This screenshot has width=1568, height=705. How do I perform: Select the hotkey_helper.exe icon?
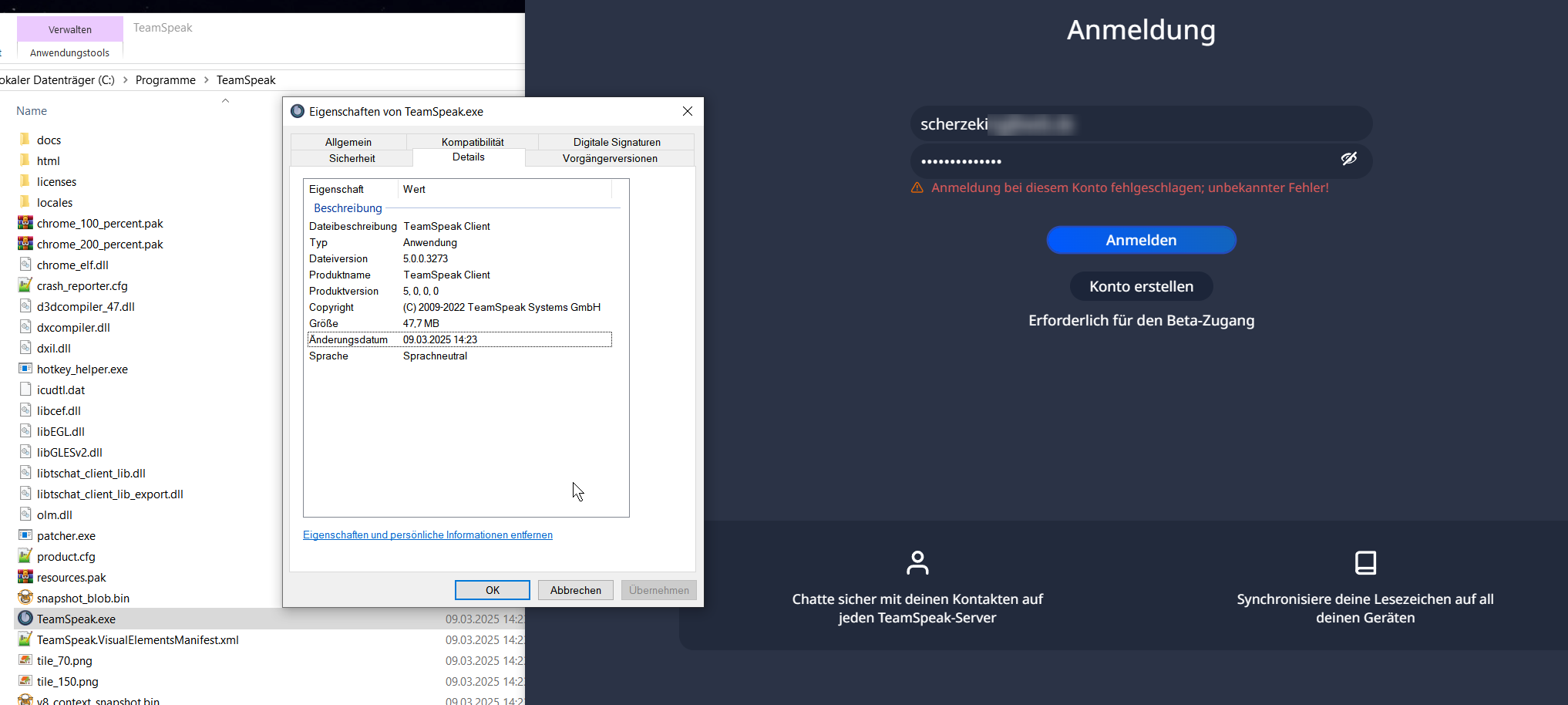pos(25,369)
